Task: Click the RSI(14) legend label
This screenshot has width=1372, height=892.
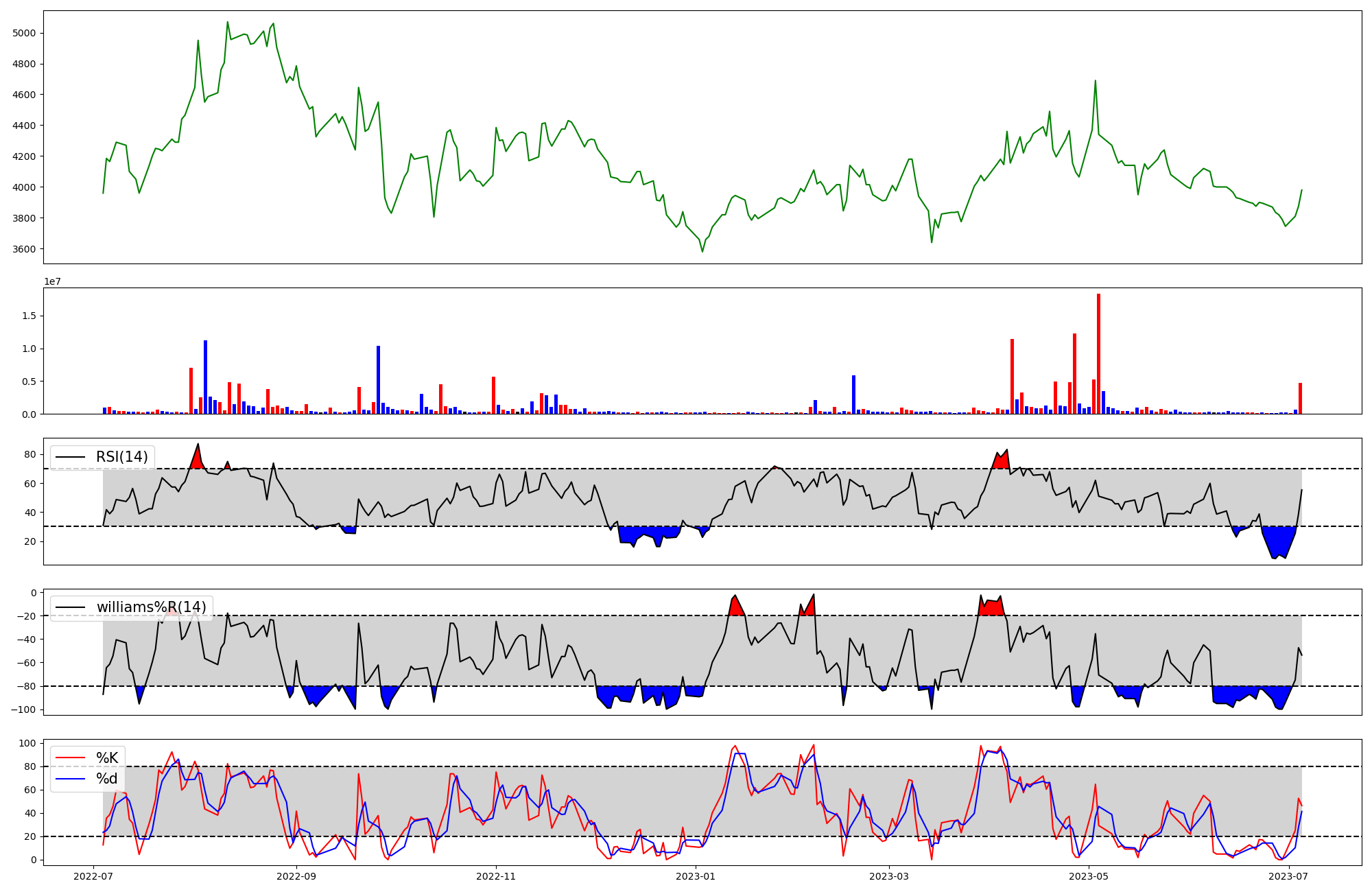Action: pyautogui.click(x=121, y=457)
